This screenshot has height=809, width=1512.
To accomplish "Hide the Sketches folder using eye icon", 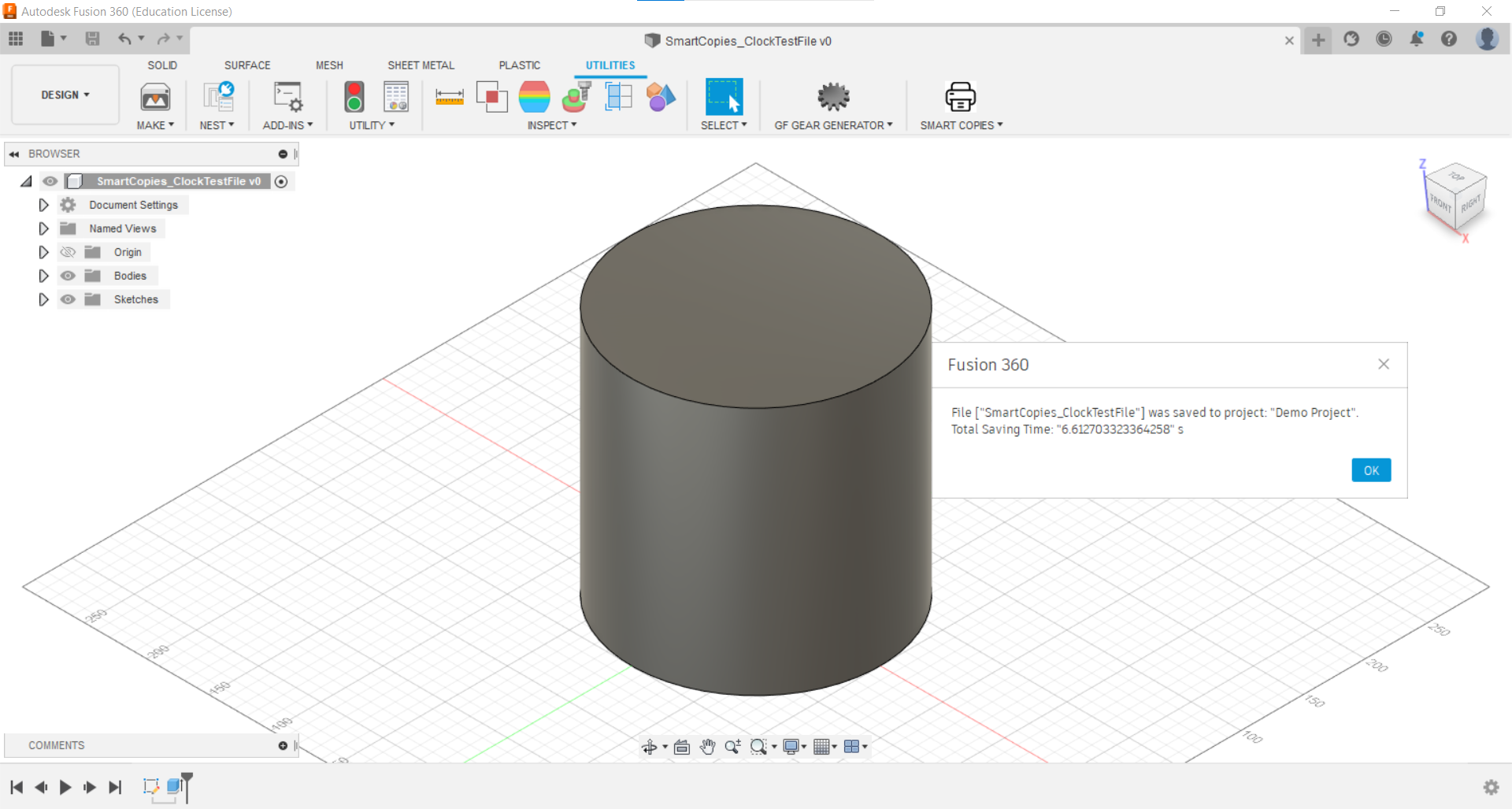I will 69,299.
